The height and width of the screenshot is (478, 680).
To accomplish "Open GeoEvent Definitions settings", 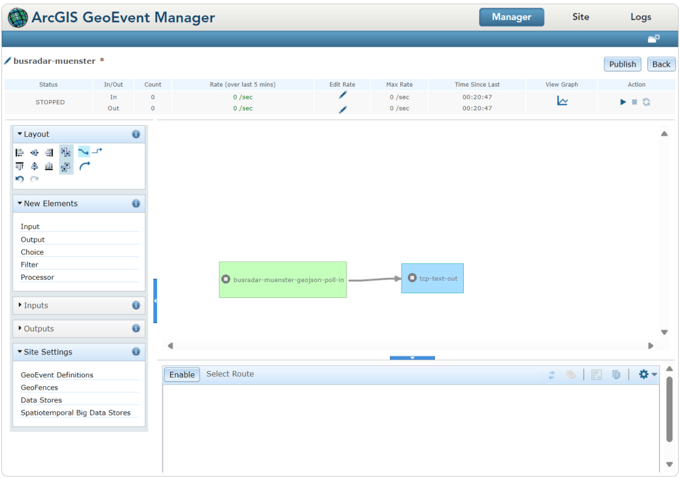I will (x=57, y=375).
